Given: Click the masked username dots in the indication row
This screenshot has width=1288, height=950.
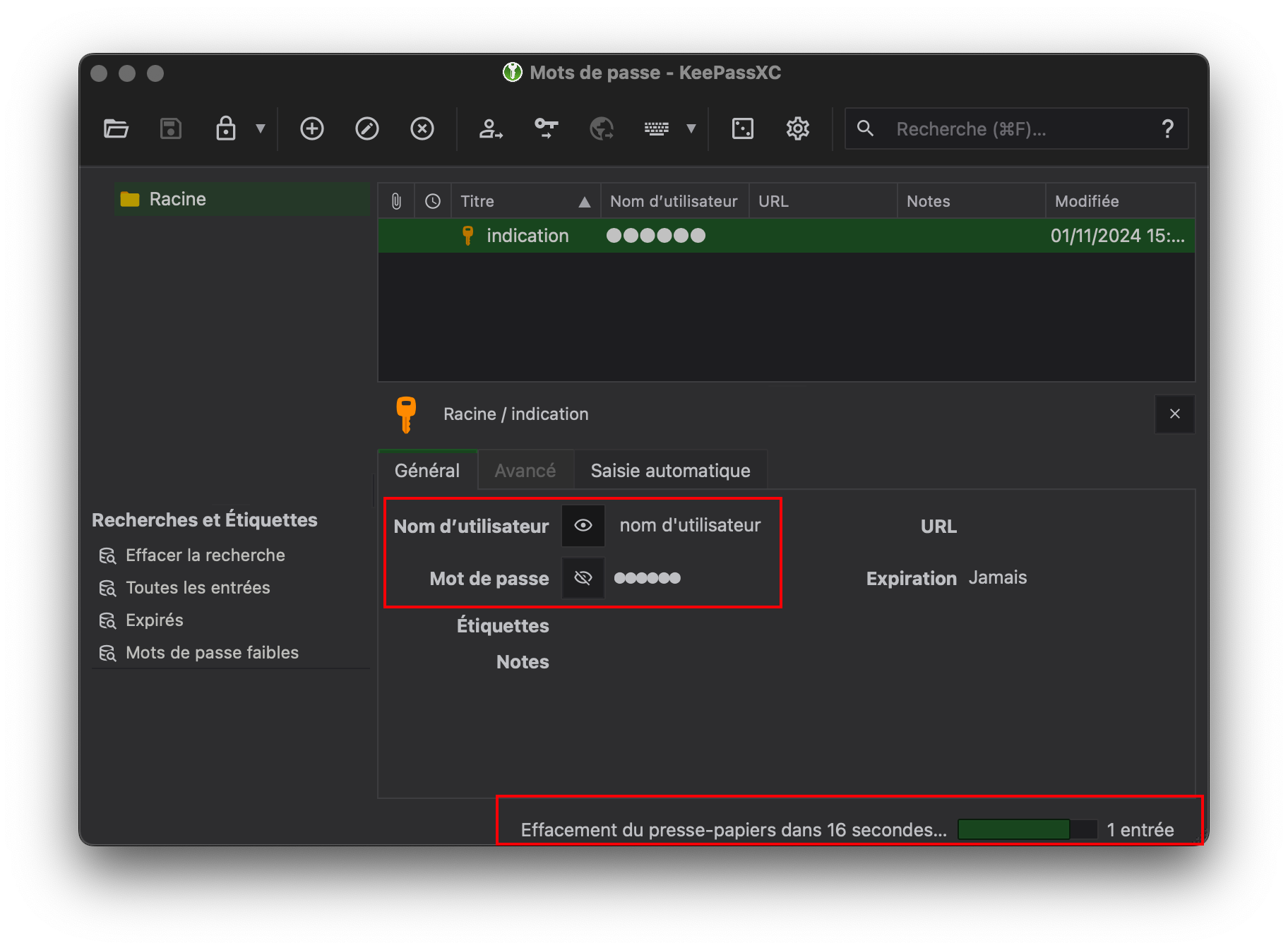Looking at the screenshot, I should pos(656,236).
